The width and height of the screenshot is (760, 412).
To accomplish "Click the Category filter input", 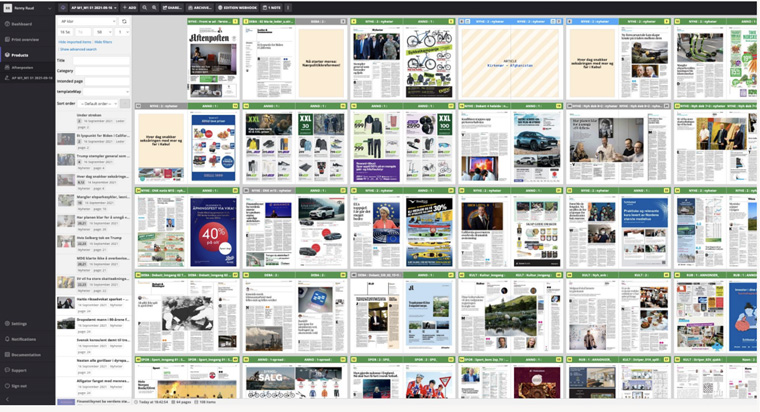I will coord(102,71).
